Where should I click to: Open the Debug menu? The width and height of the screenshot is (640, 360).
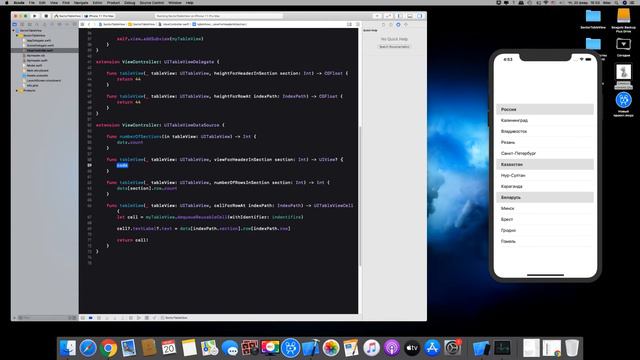tap(129, 2)
